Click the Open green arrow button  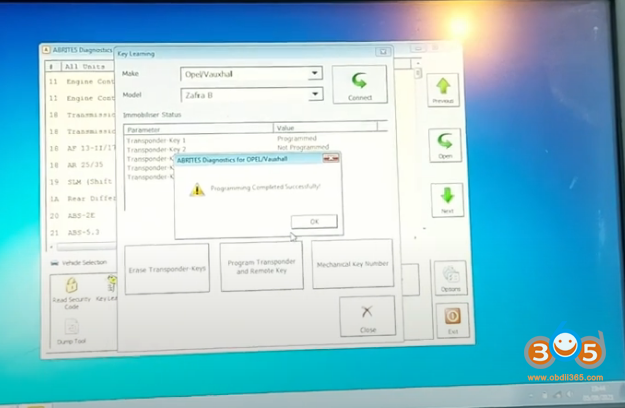click(445, 145)
